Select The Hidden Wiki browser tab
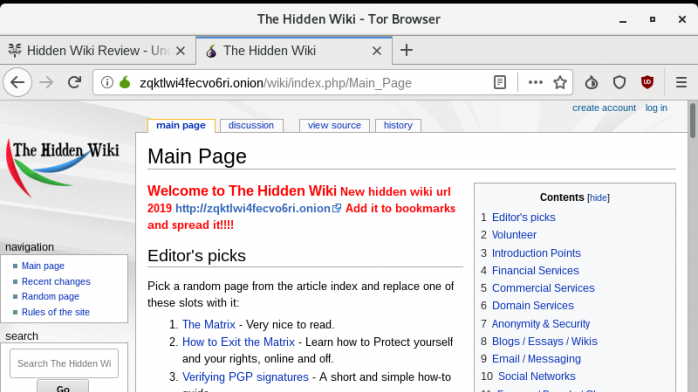Image resolution: width=698 pixels, height=392 pixels. point(294,51)
